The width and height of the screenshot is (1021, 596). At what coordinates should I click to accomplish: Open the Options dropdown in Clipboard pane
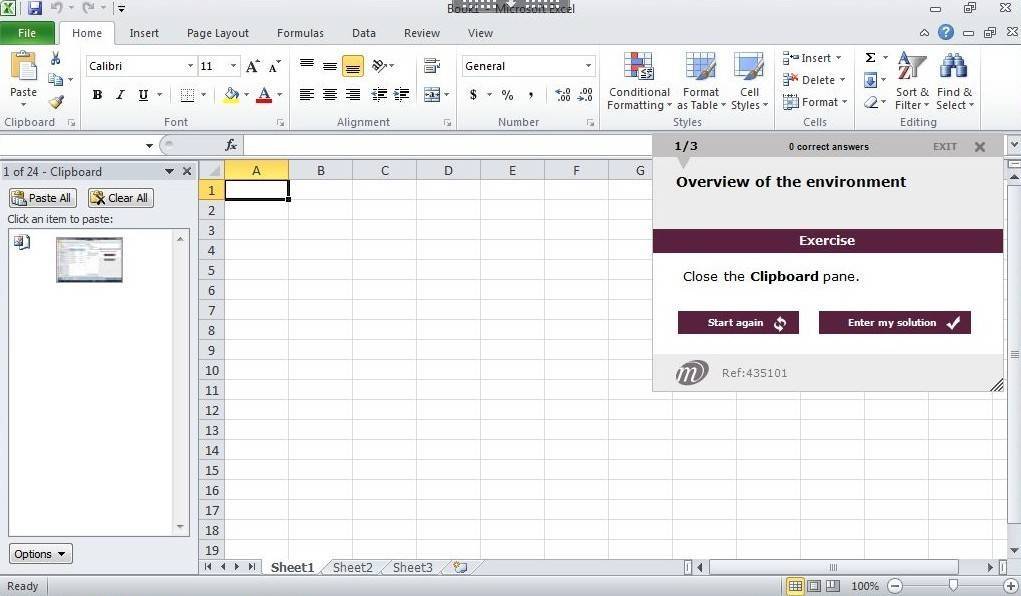41,554
